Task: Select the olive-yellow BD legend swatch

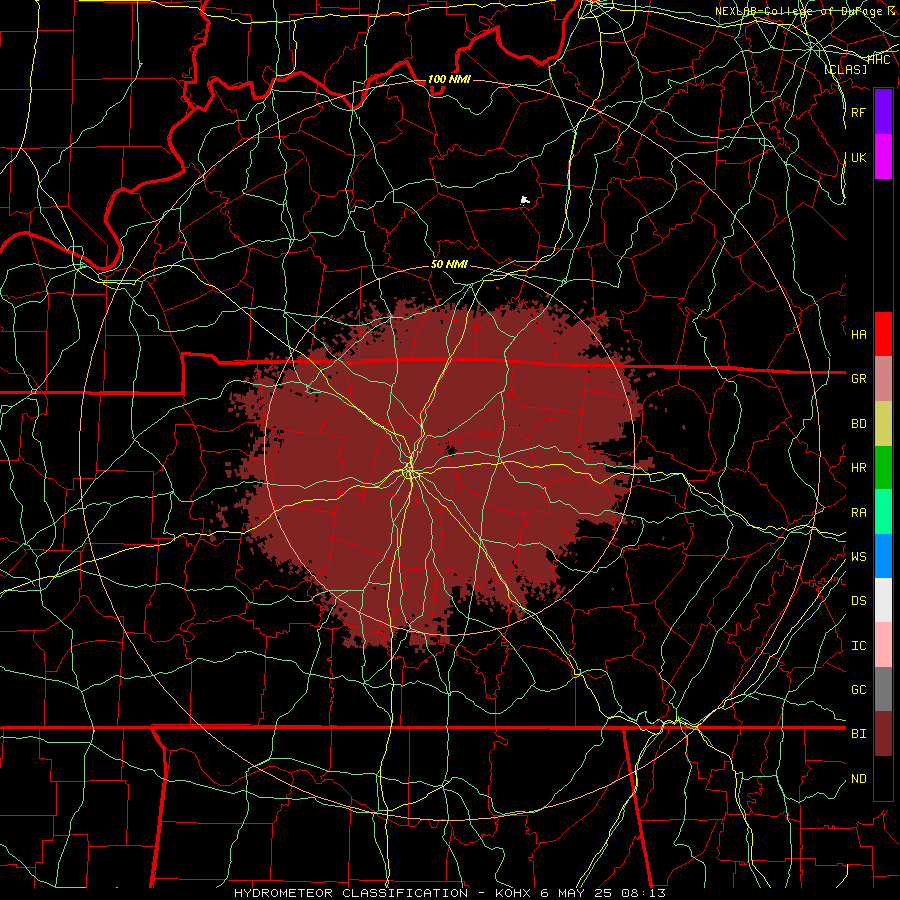Action: click(x=883, y=424)
